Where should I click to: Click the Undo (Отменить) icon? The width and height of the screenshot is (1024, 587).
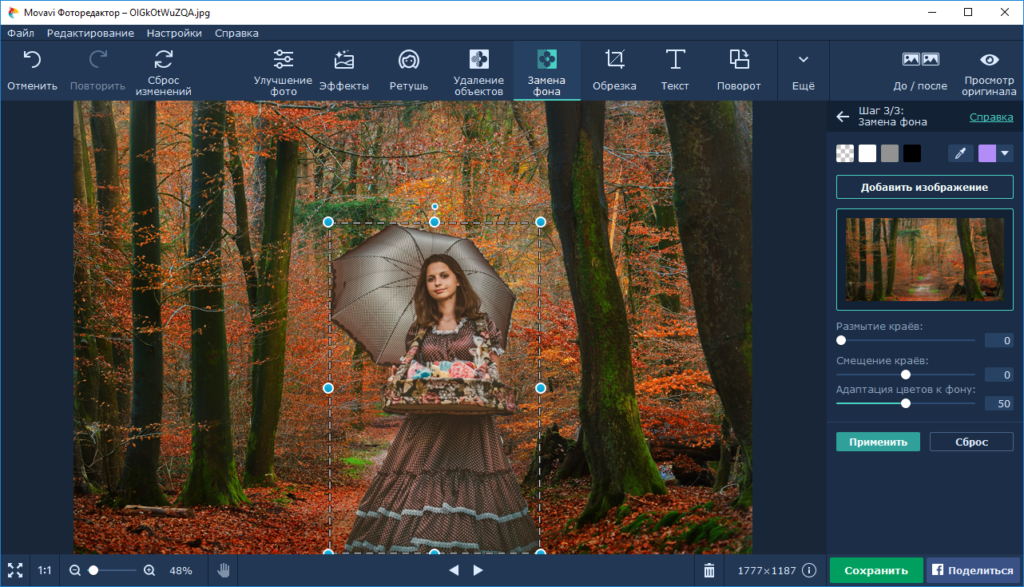[32, 60]
